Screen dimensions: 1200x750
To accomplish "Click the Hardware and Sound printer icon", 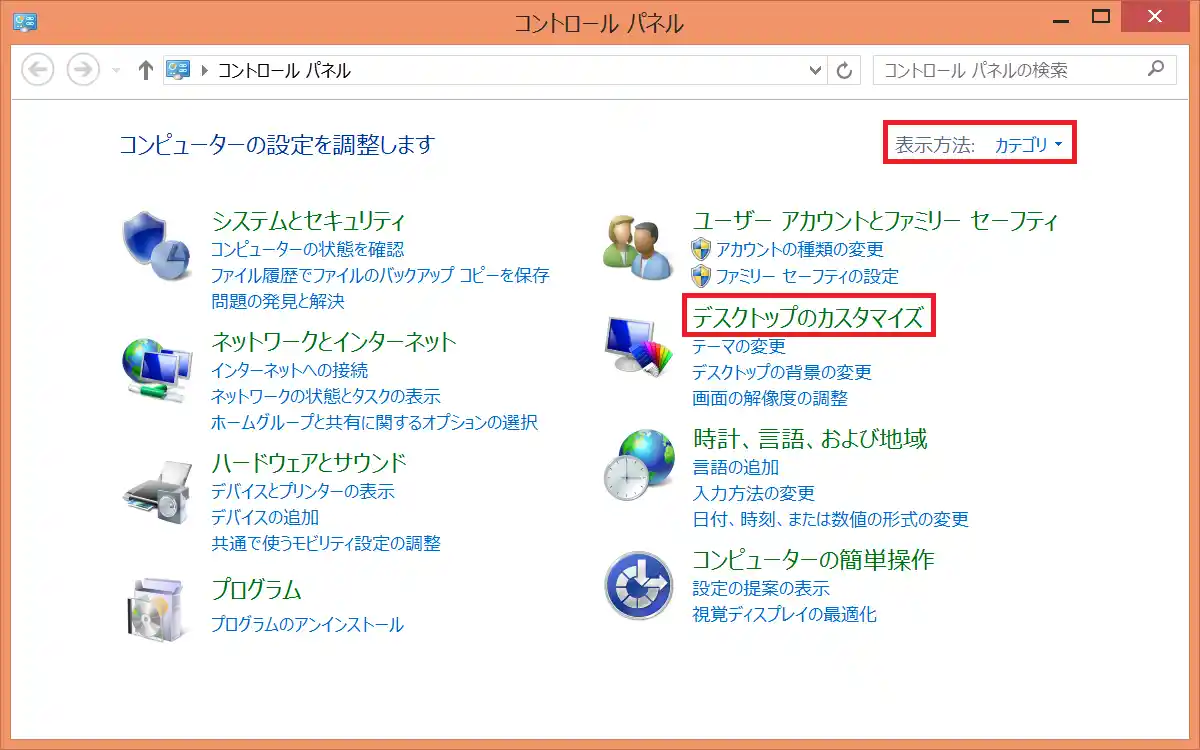I will coord(155,492).
